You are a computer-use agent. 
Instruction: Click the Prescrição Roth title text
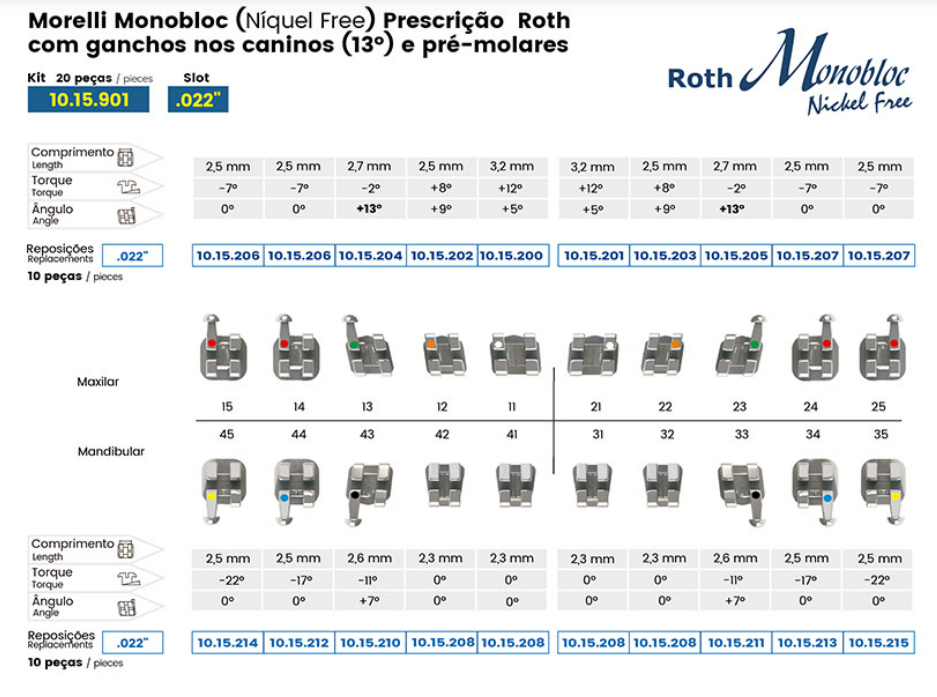477,20
